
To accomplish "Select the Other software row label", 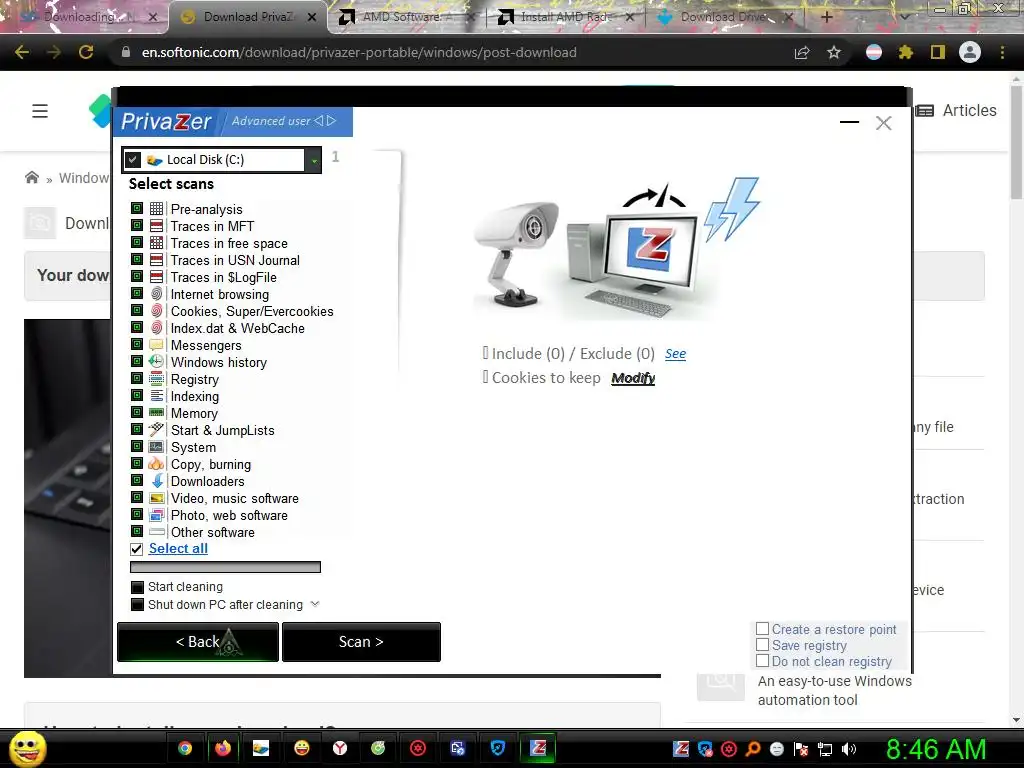I will (213, 532).
